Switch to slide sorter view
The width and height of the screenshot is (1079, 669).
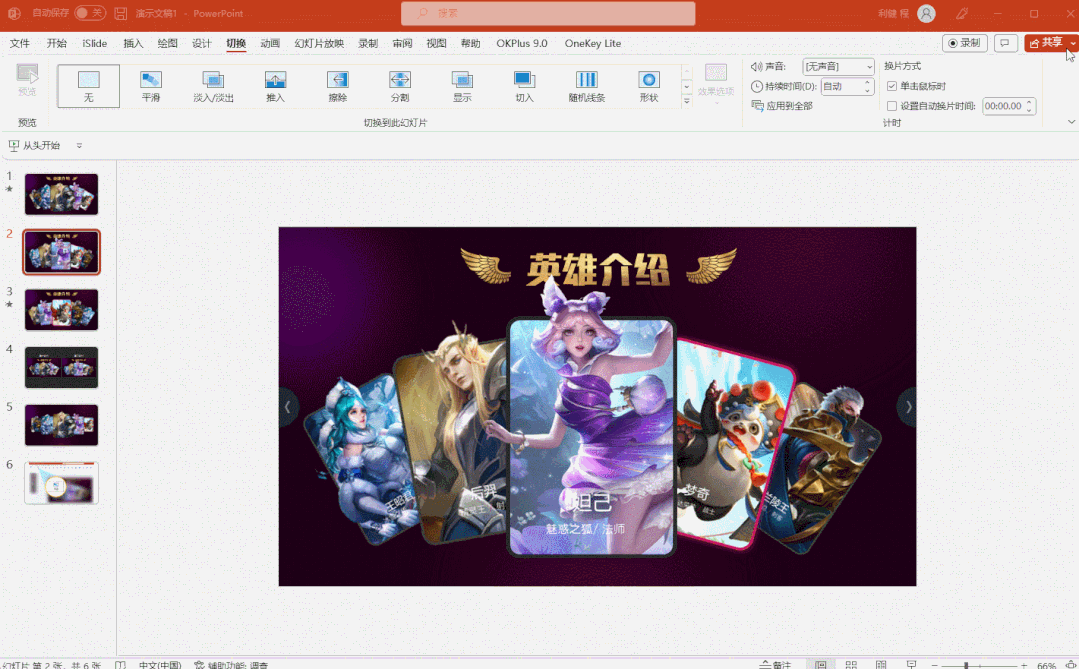coord(851,665)
